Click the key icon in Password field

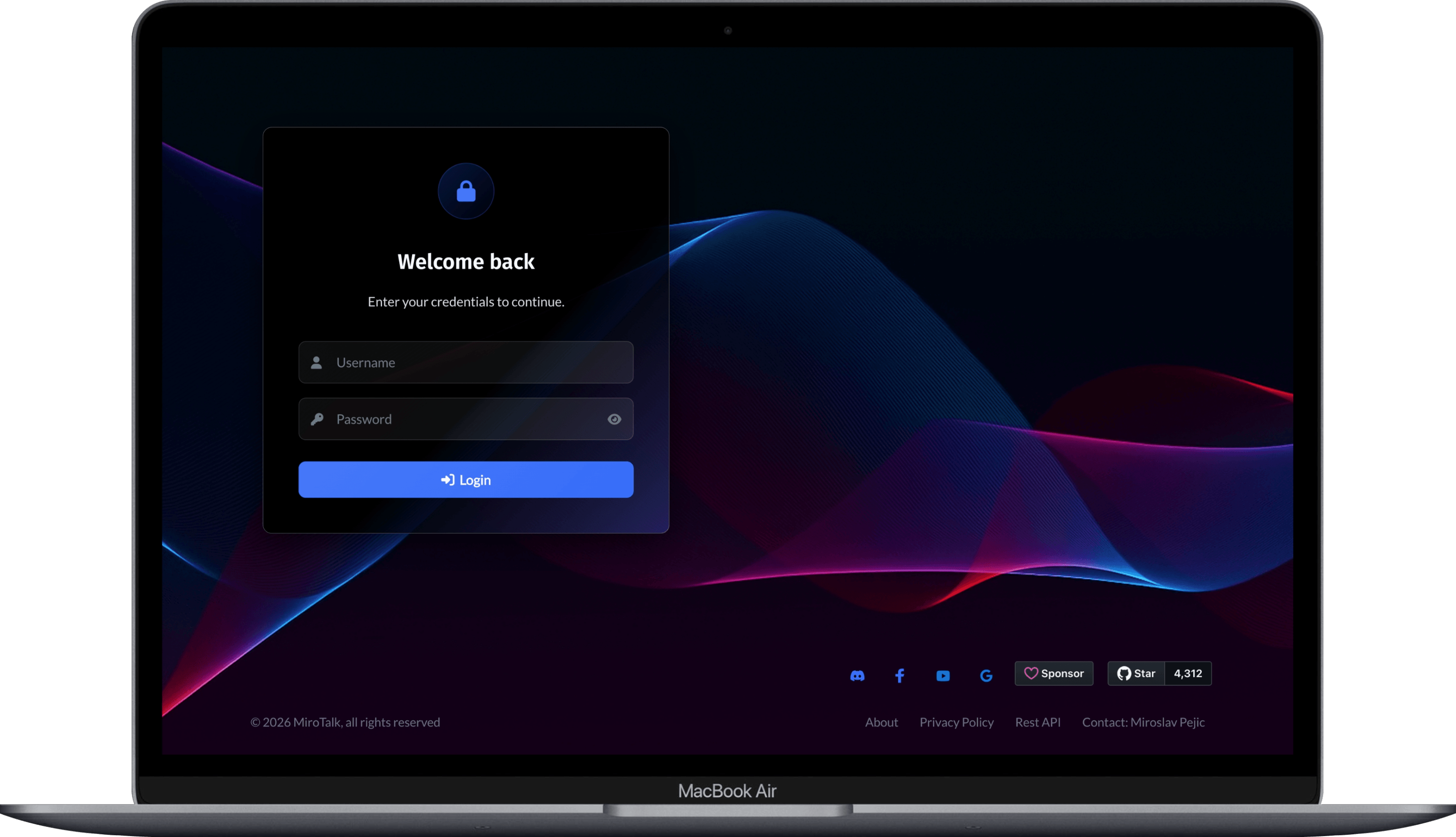pos(316,419)
